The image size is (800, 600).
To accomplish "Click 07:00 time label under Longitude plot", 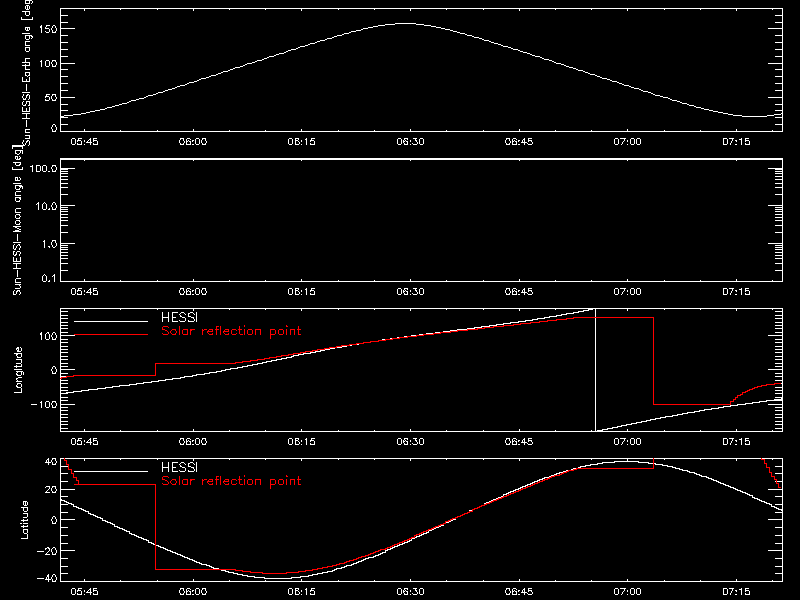I will tap(628, 442).
